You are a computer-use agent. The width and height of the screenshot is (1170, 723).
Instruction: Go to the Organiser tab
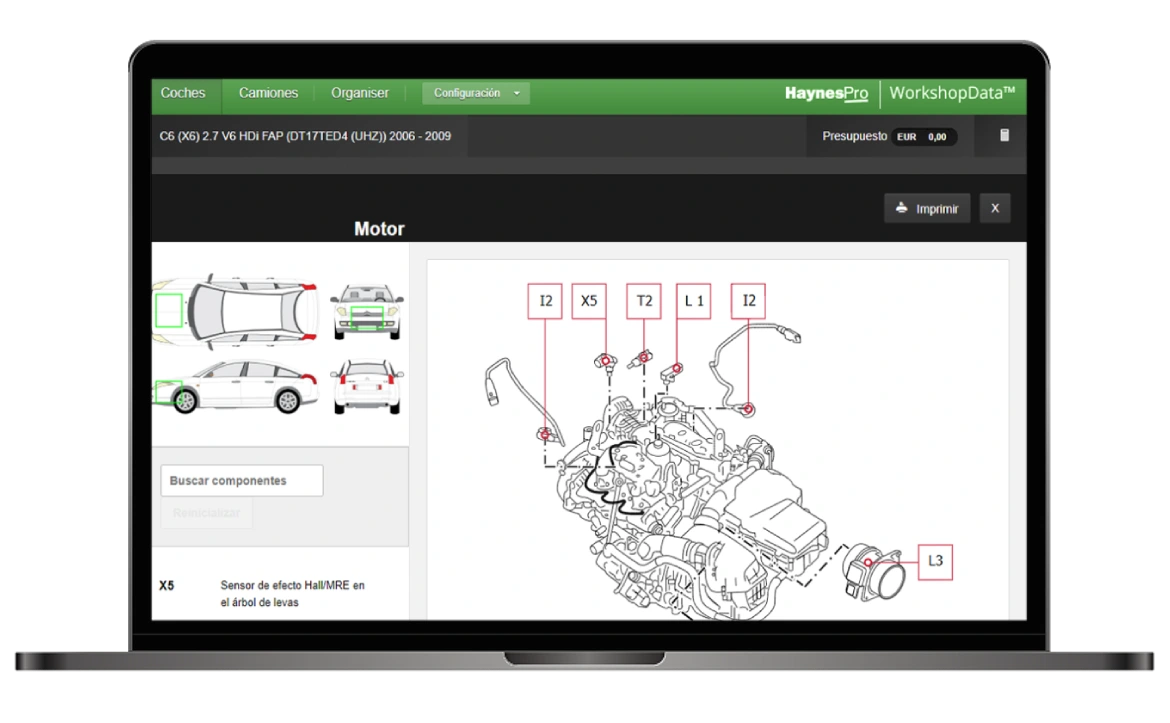(360, 93)
